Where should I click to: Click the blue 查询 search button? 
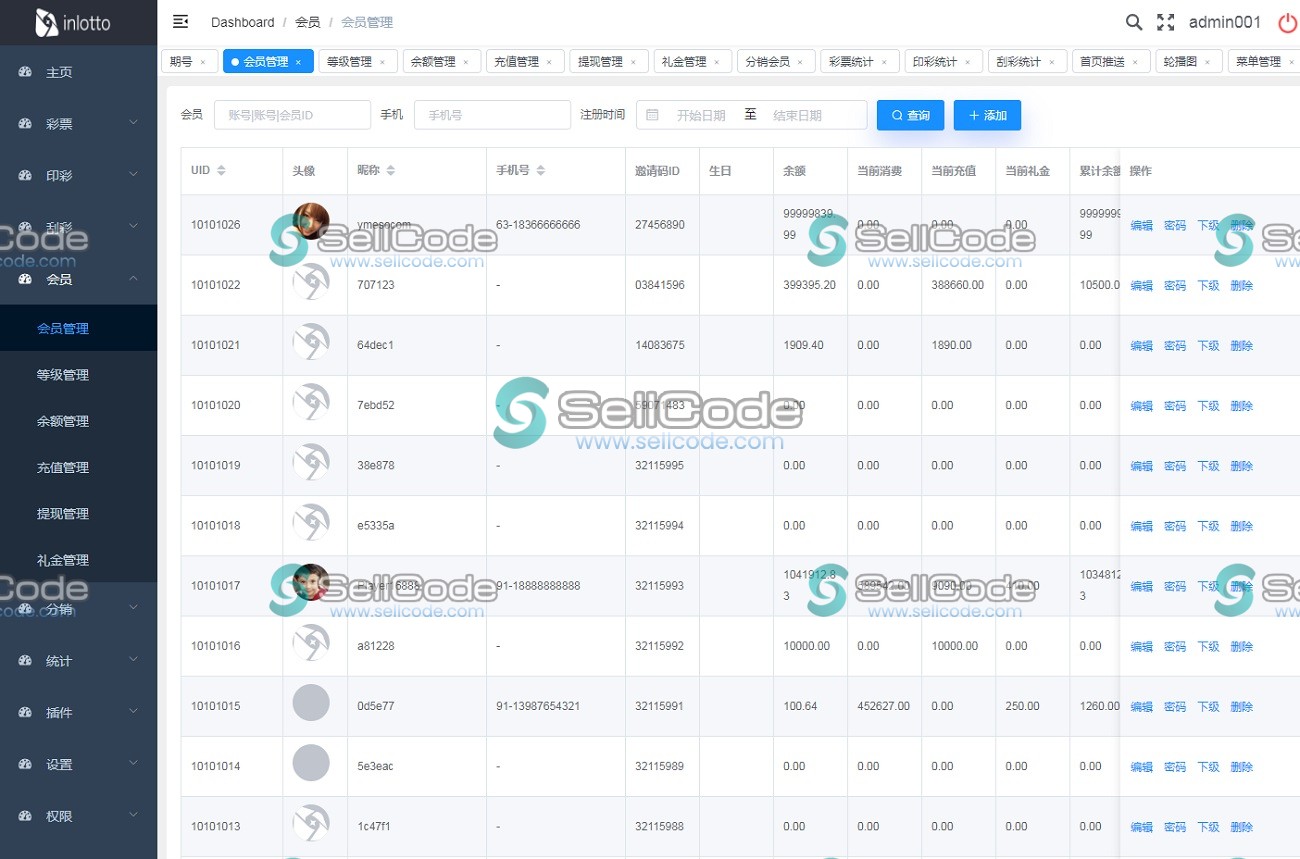tap(910, 115)
